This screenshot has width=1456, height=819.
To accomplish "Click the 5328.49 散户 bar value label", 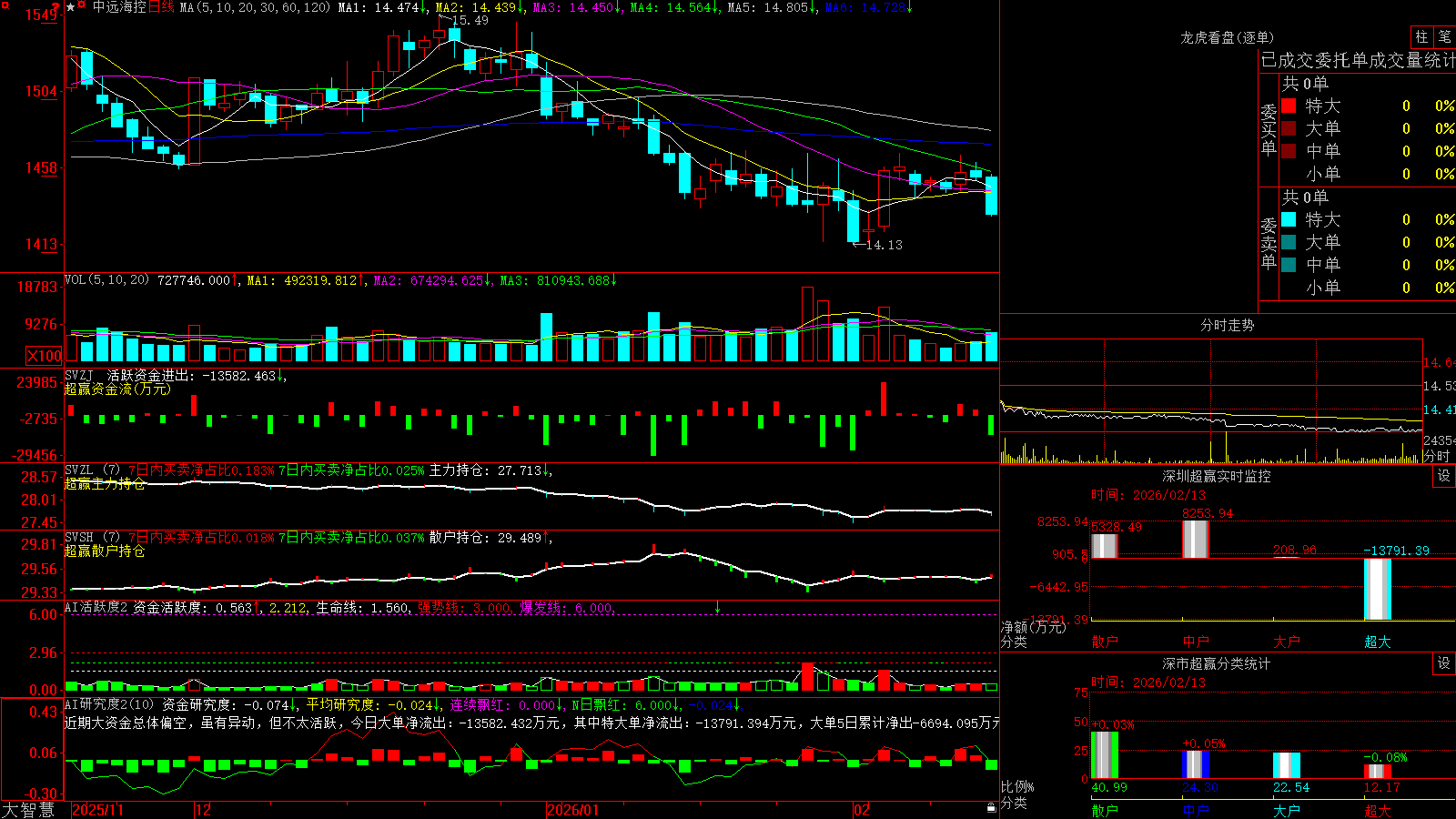I will [x=1117, y=527].
